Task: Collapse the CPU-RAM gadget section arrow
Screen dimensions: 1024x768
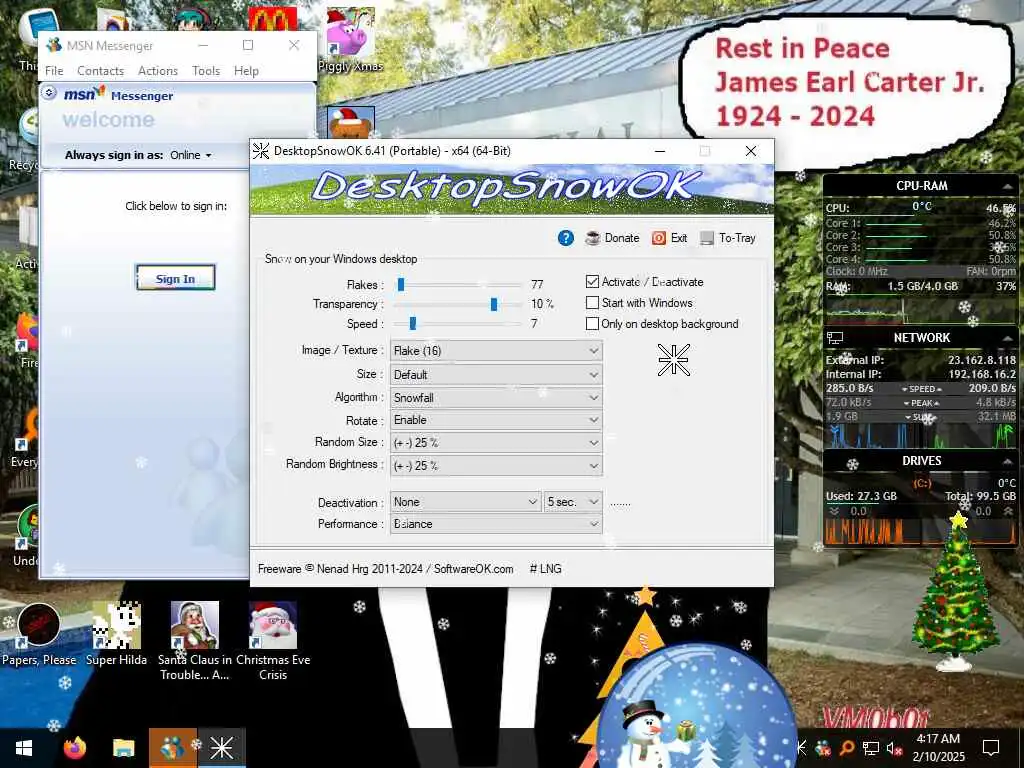Action: (1007, 187)
